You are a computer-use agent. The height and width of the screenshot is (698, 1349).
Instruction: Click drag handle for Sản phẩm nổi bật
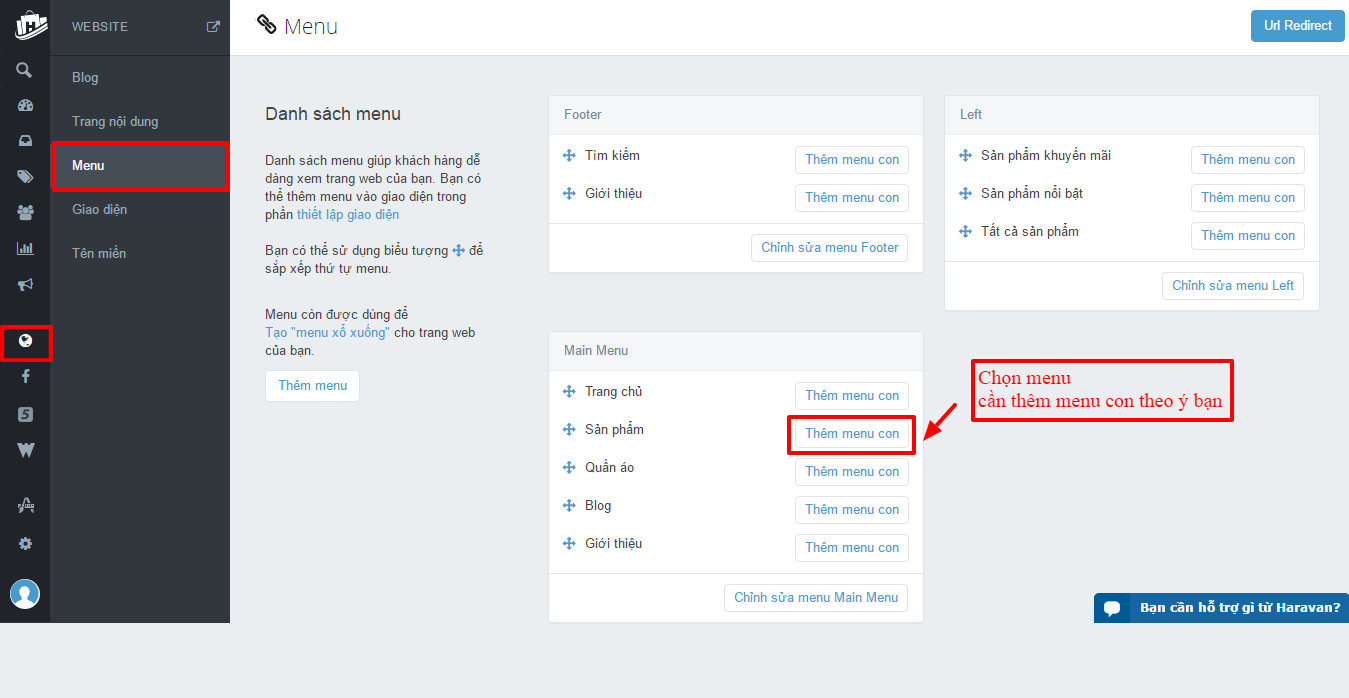[965, 194]
